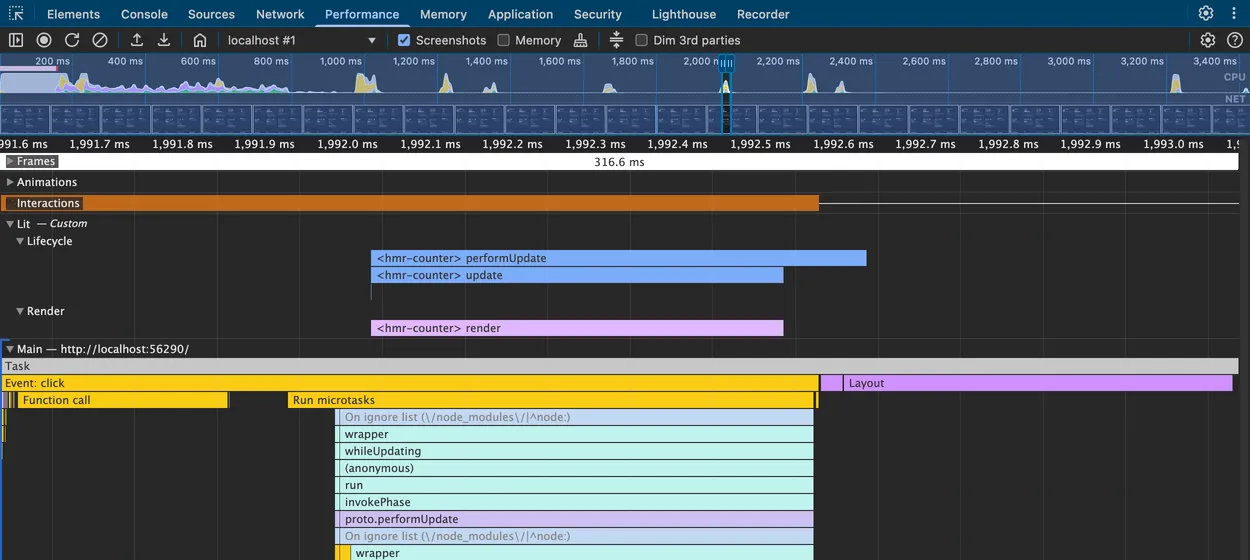Click the collect garbage broom icon
This screenshot has height=560, width=1250.
click(581, 40)
